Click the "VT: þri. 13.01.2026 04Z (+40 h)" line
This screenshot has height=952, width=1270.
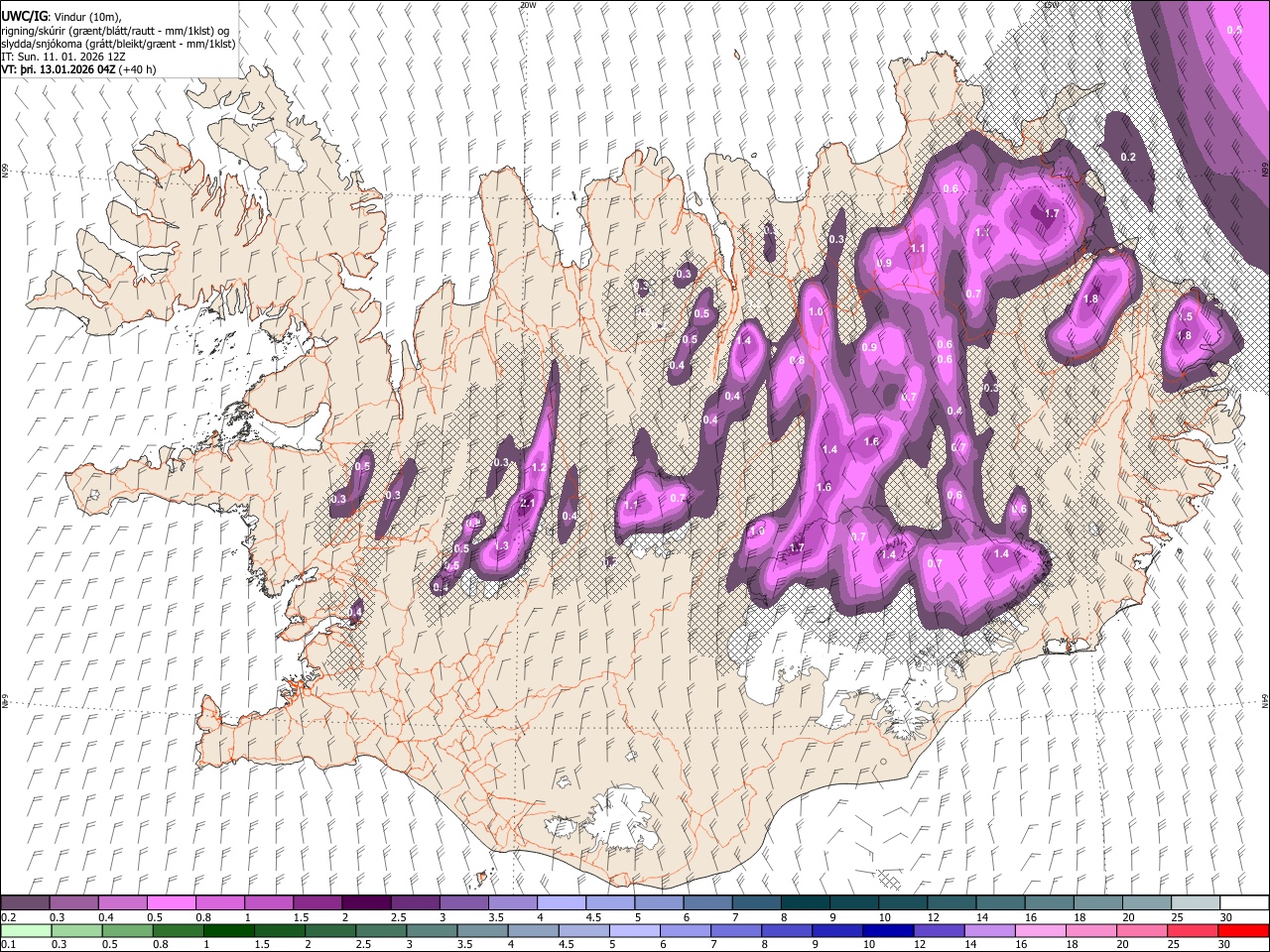[x=79, y=69]
